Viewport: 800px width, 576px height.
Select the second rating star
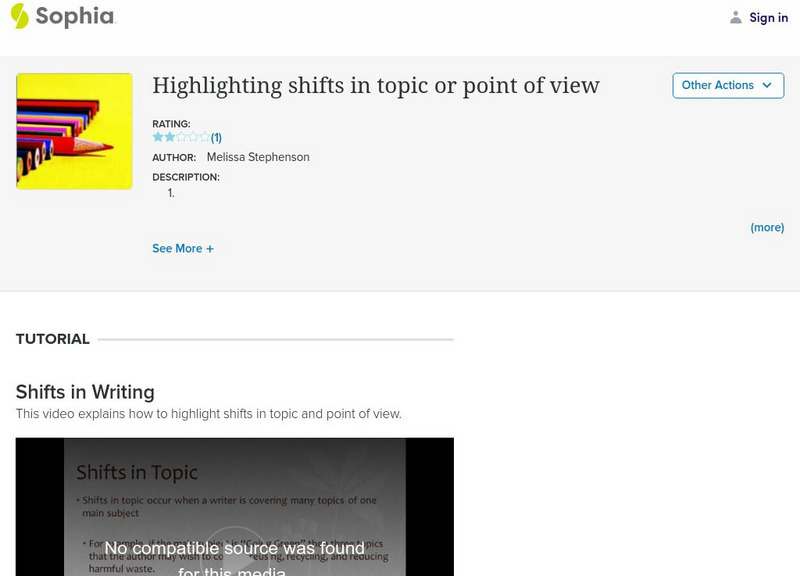tap(169, 137)
